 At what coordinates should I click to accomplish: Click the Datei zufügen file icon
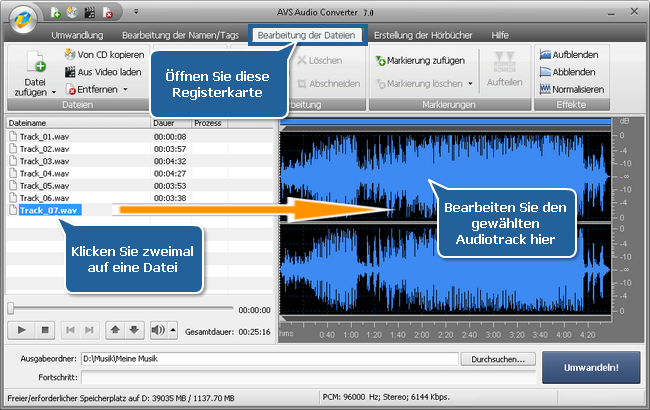click(34, 64)
